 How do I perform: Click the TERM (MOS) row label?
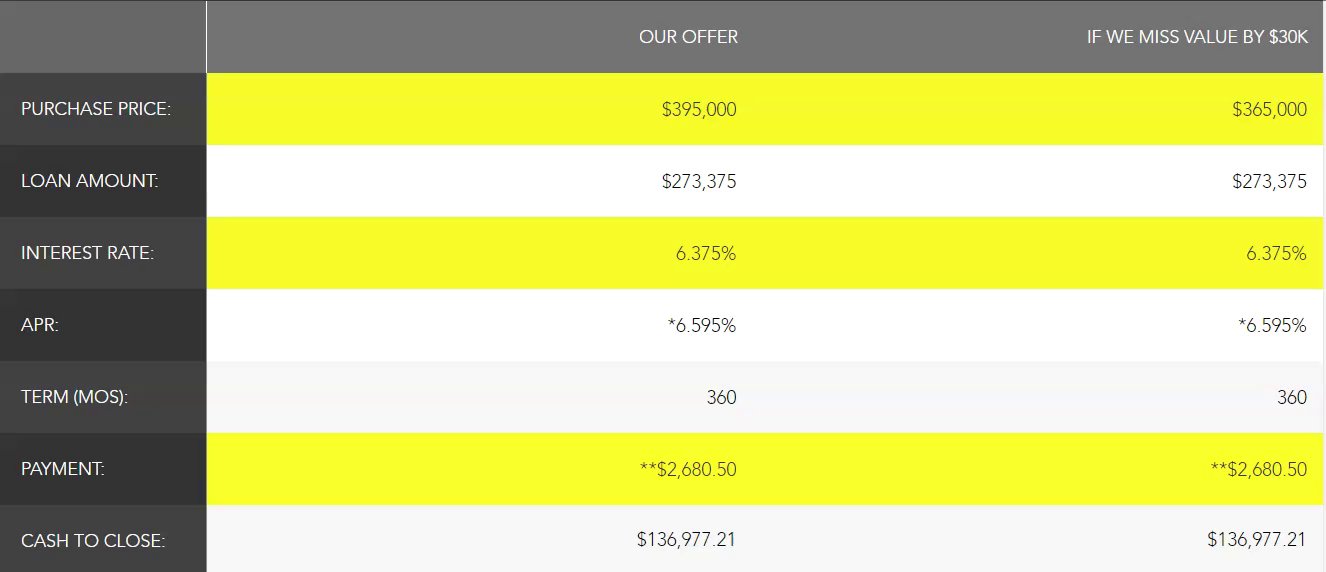(x=75, y=397)
